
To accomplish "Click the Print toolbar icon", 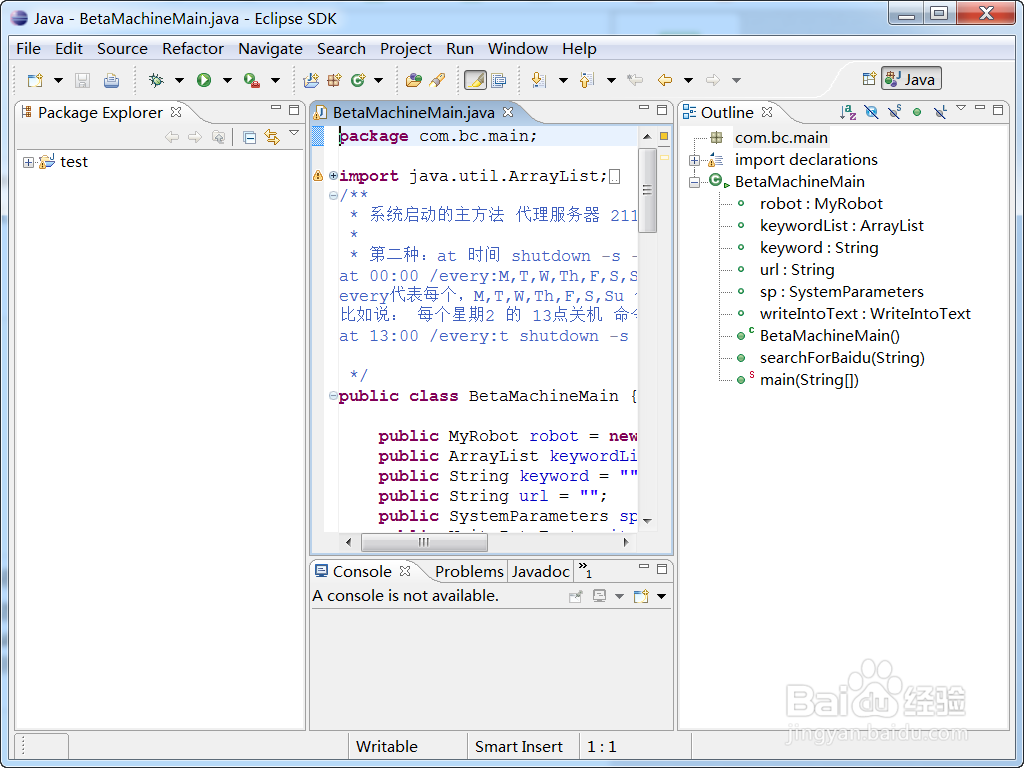I will point(112,80).
